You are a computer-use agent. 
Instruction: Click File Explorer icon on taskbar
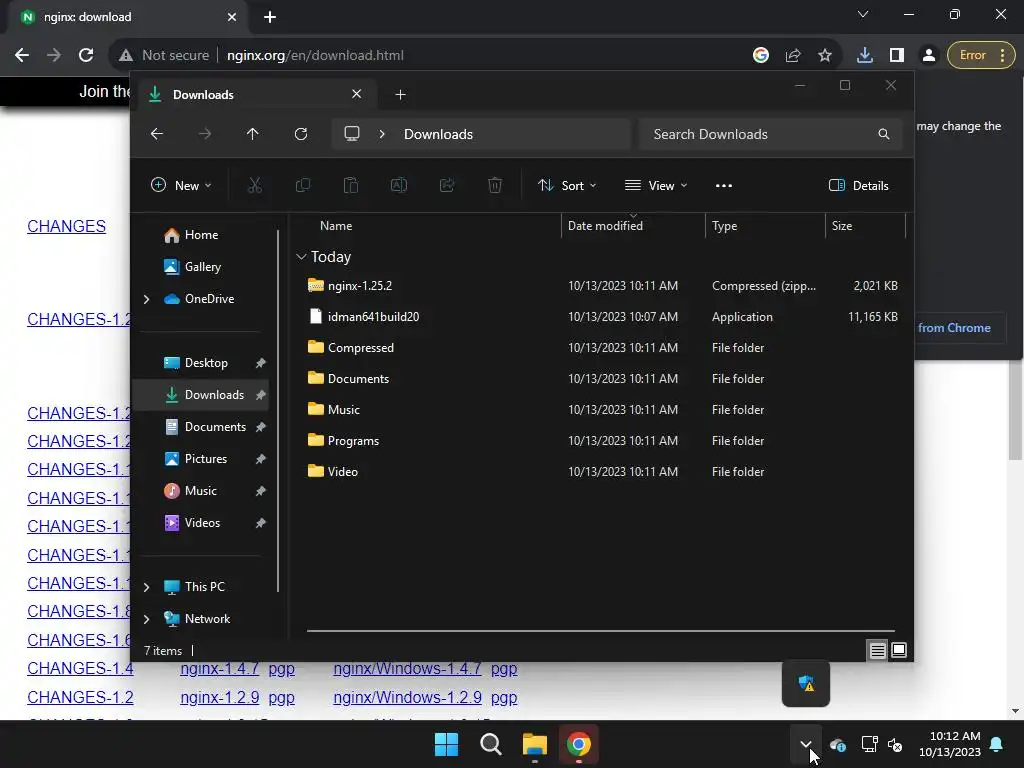point(534,744)
